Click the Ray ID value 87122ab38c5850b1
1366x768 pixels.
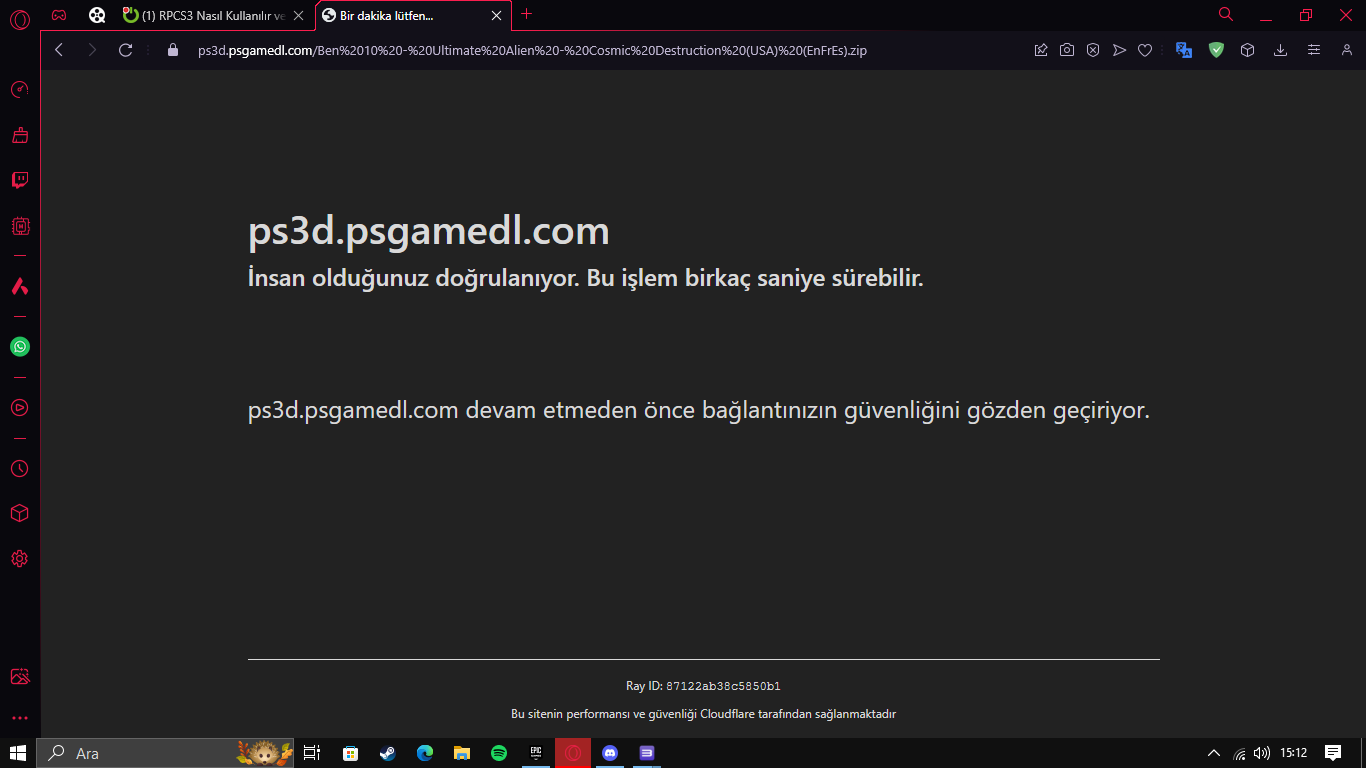pos(723,686)
